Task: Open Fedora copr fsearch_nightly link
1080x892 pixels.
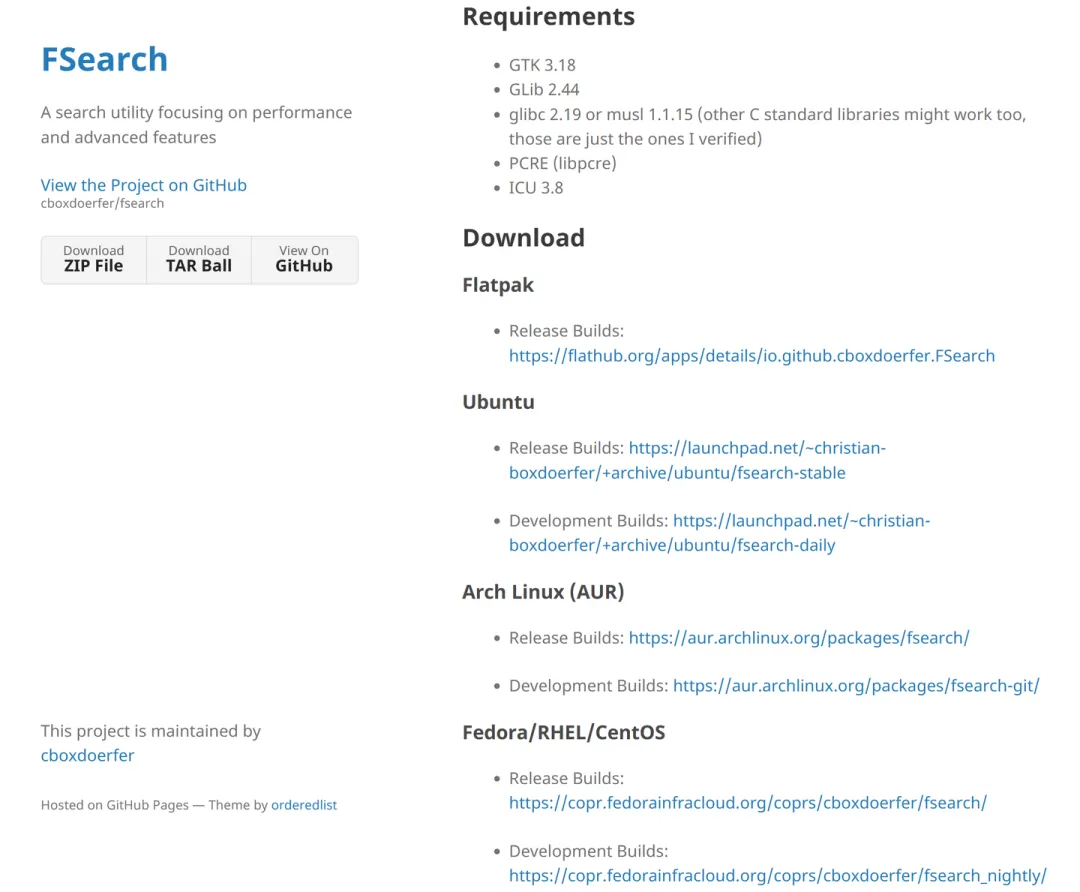Action: 777,876
